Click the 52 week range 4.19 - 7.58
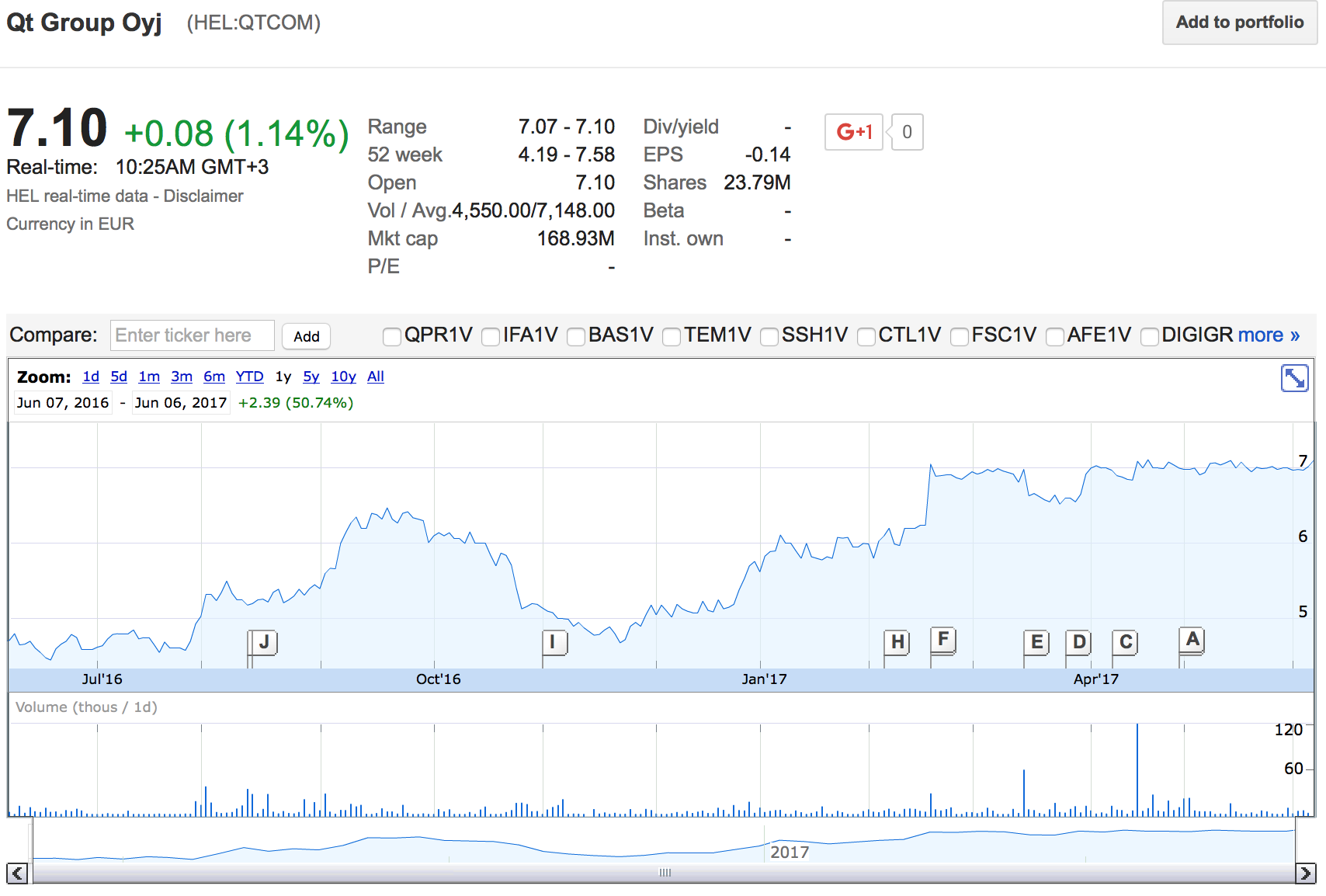 click(x=567, y=155)
